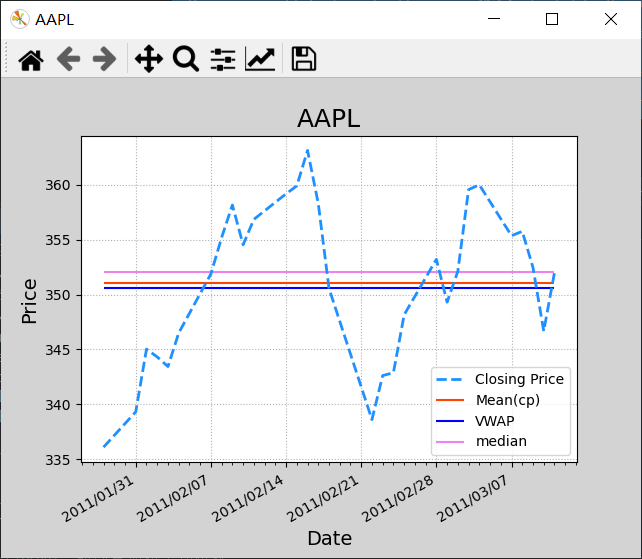Click the 'Date' x-axis label
The image size is (642, 559).
(x=330, y=538)
